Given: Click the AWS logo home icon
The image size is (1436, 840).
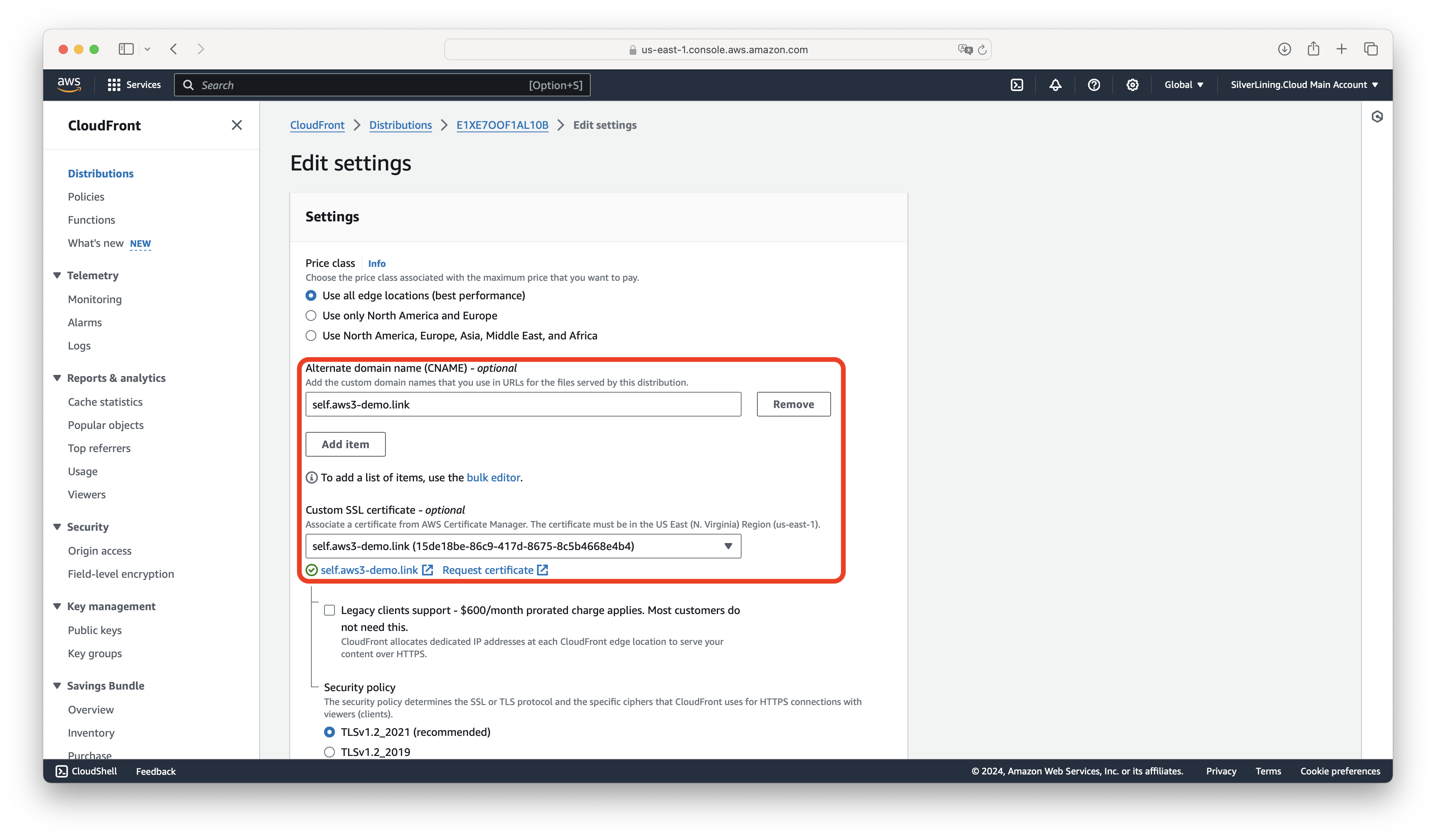Looking at the screenshot, I should (69, 84).
